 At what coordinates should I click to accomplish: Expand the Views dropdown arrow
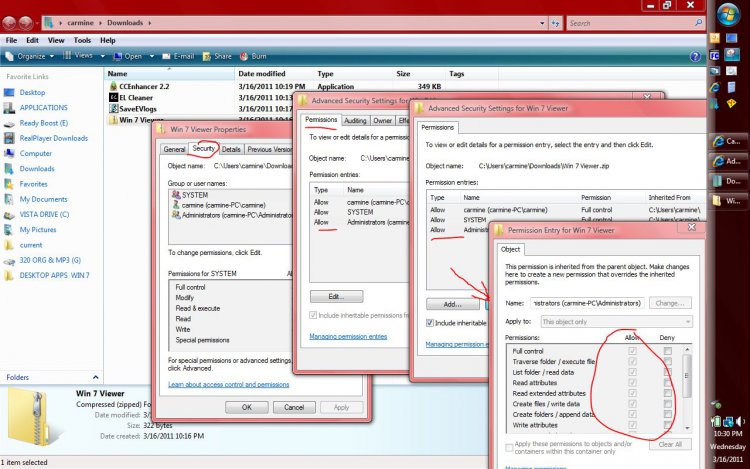click(x=102, y=56)
